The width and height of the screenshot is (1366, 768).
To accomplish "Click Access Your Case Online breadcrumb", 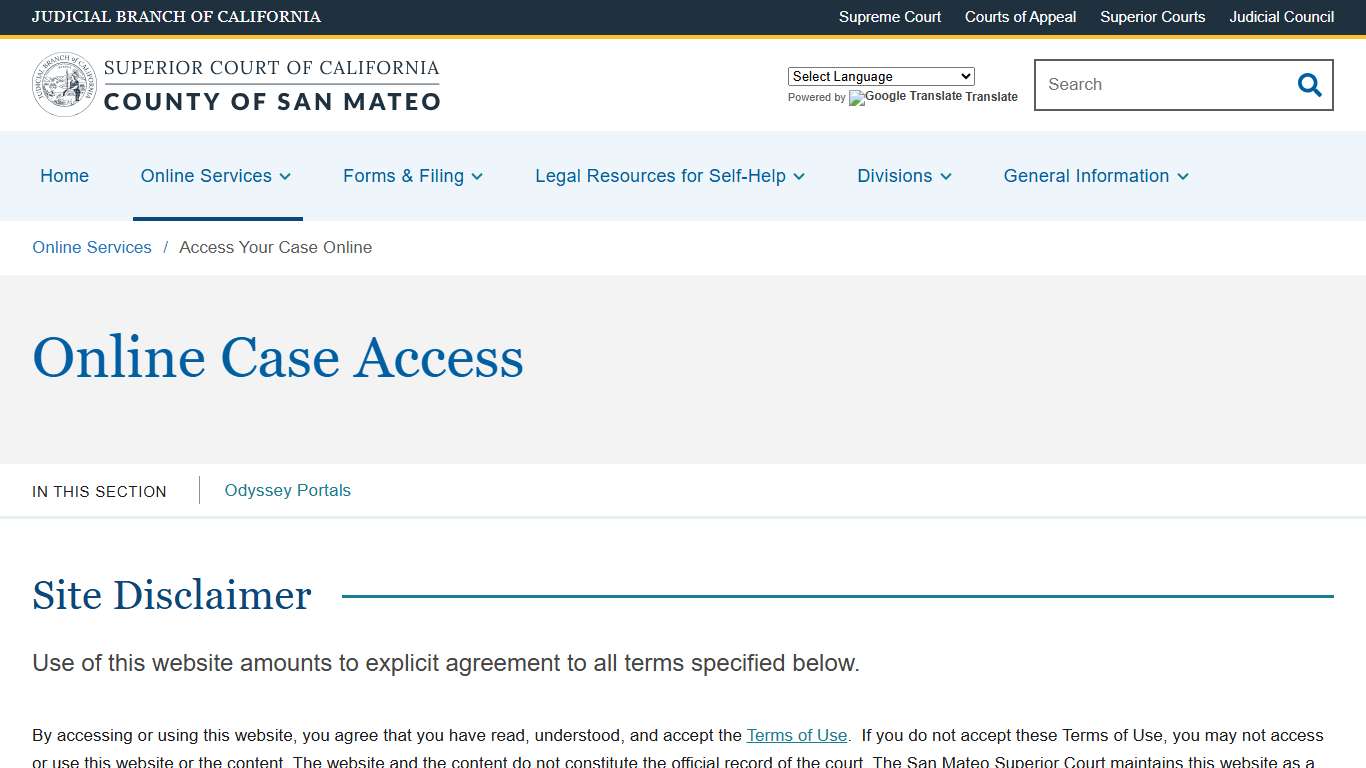I will coord(275,247).
